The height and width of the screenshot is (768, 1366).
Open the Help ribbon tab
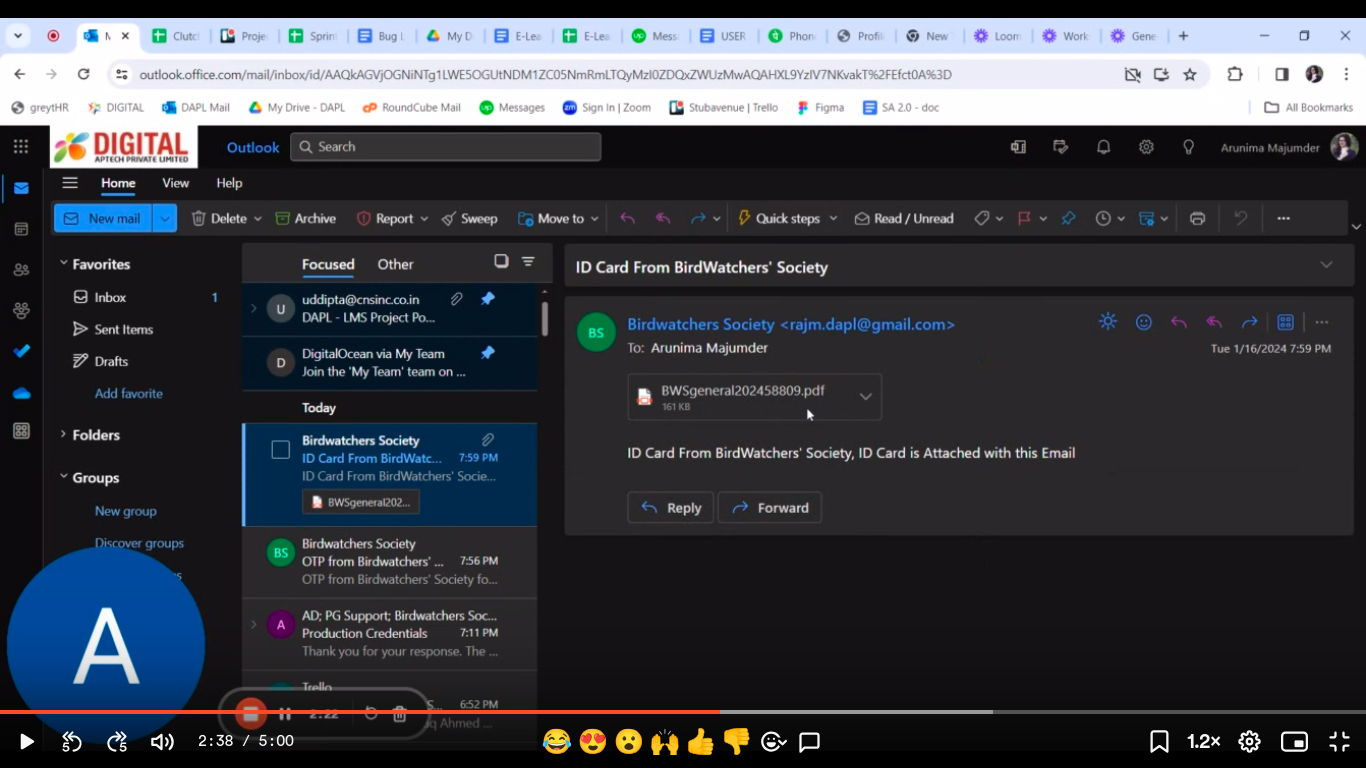pyautogui.click(x=229, y=183)
